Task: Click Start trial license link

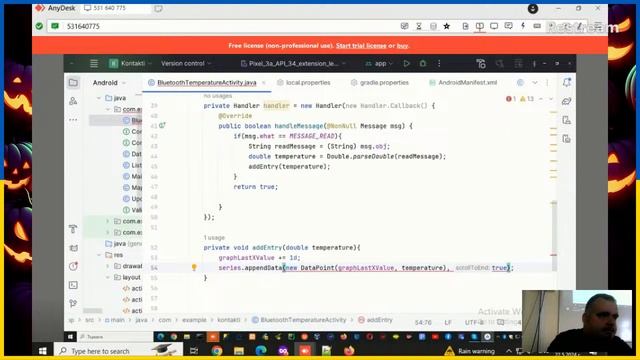Action: click(361, 46)
